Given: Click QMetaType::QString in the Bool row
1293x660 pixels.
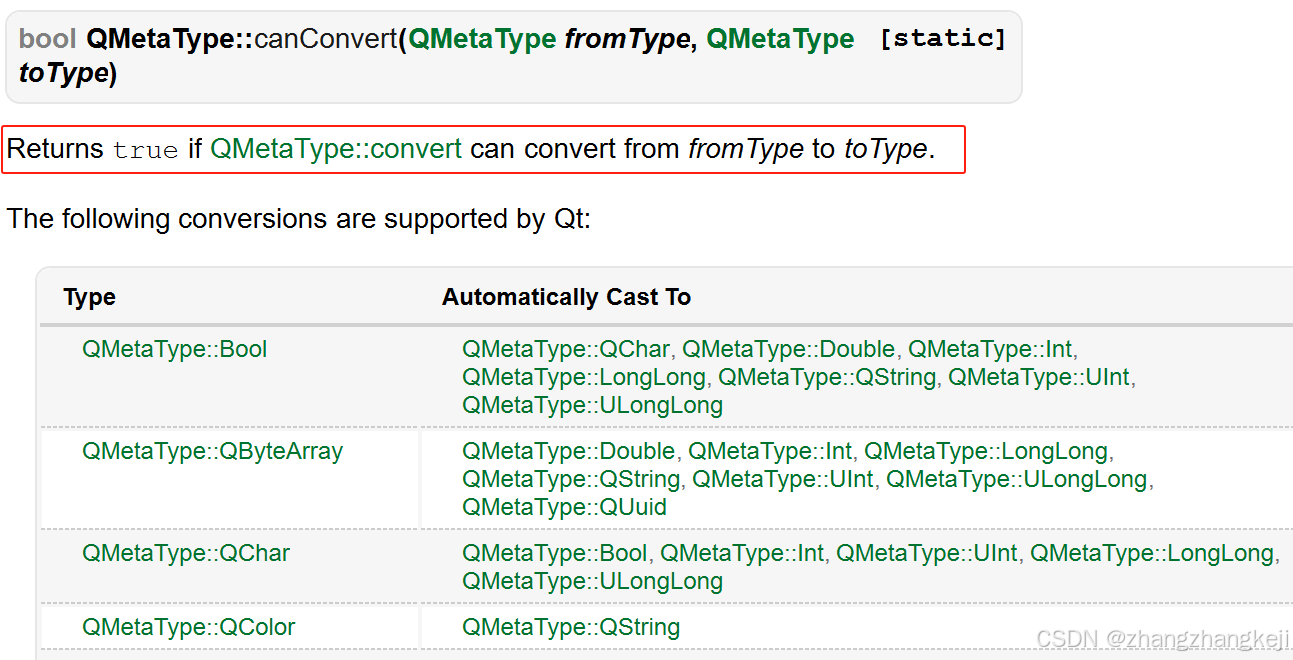Looking at the screenshot, I should tap(827, 377).
